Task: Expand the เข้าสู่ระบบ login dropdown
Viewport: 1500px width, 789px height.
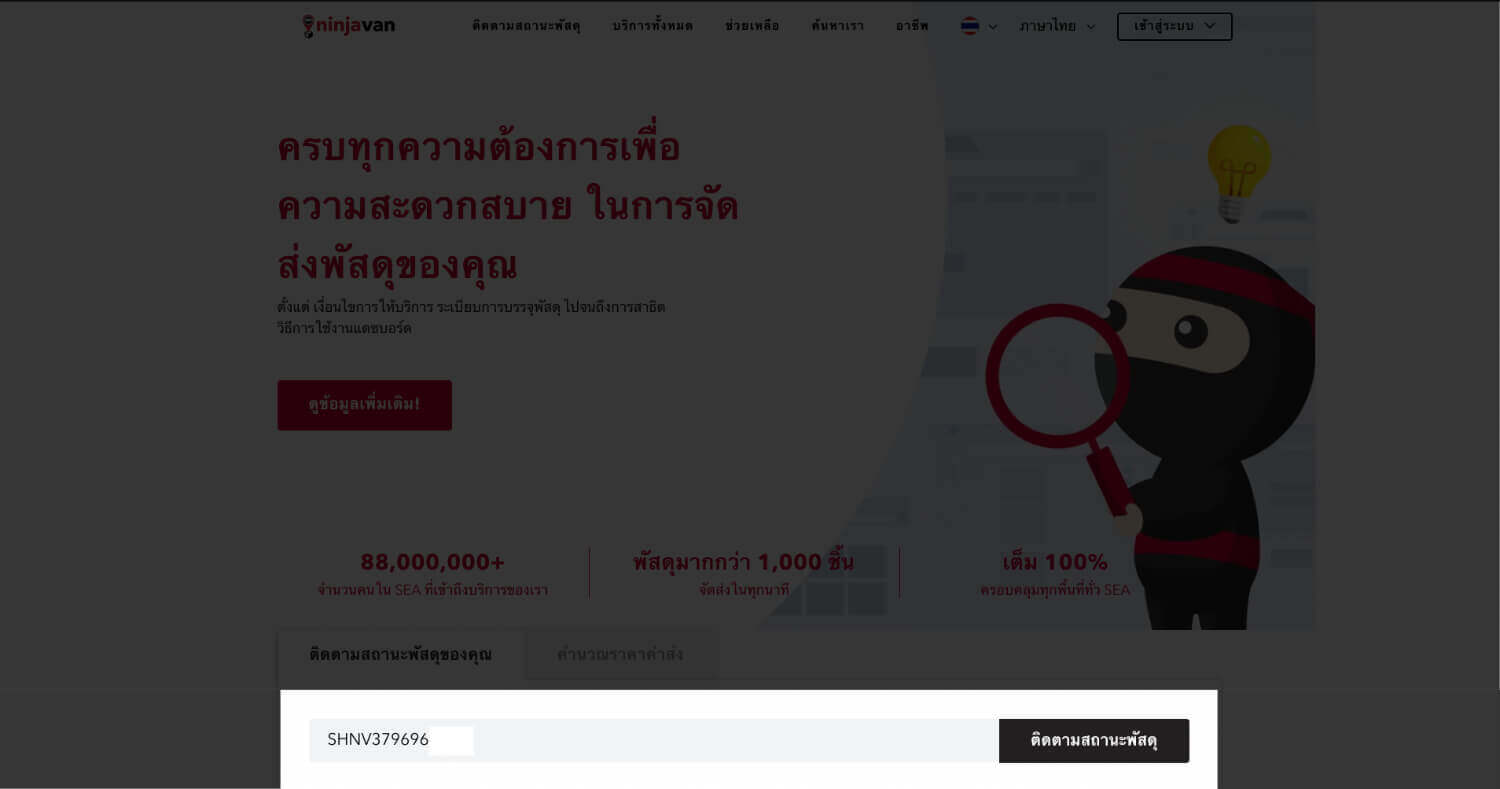Action: [1174, 26]
